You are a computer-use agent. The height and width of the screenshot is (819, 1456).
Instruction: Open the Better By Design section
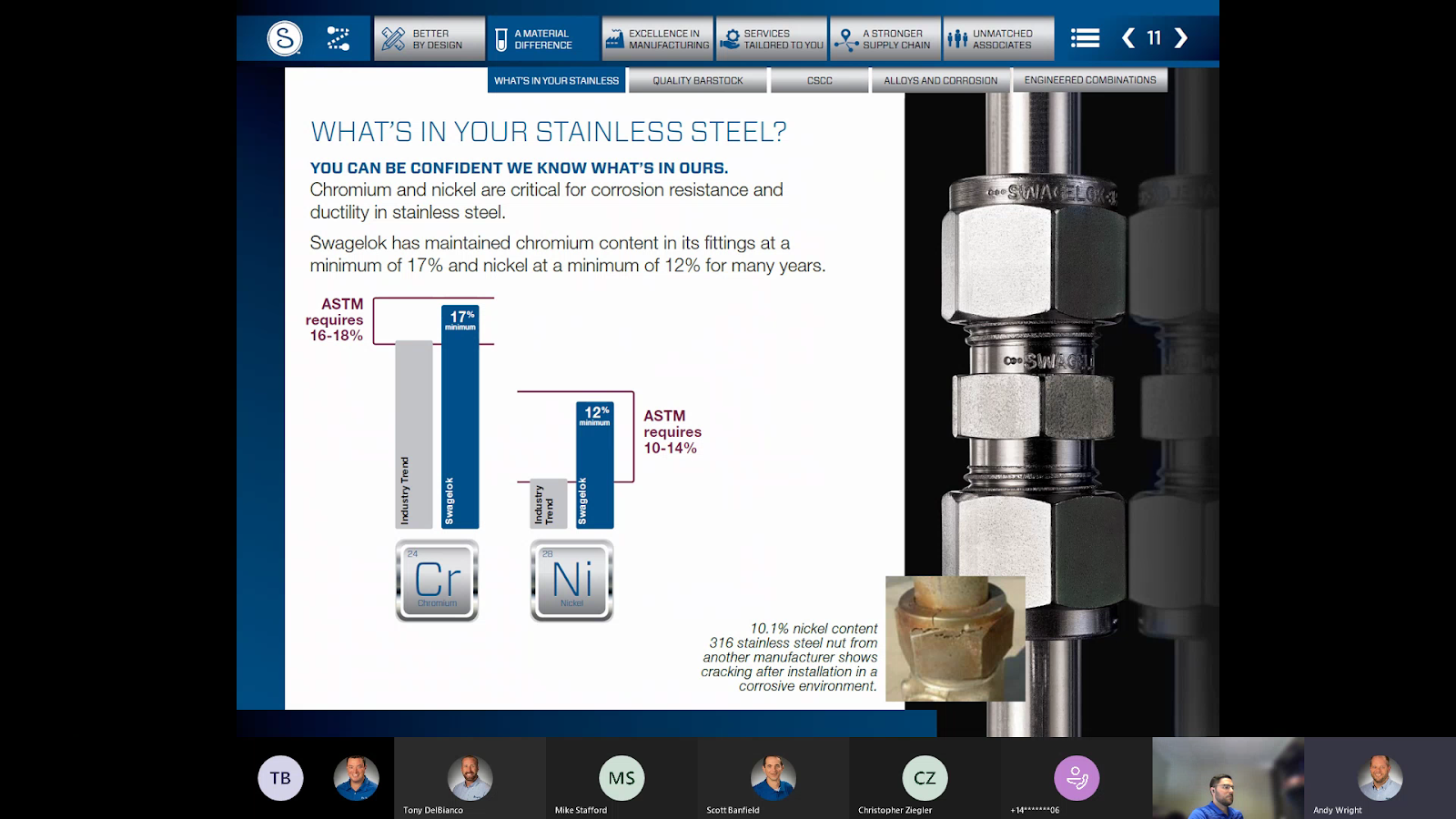[x=430, y=39]
